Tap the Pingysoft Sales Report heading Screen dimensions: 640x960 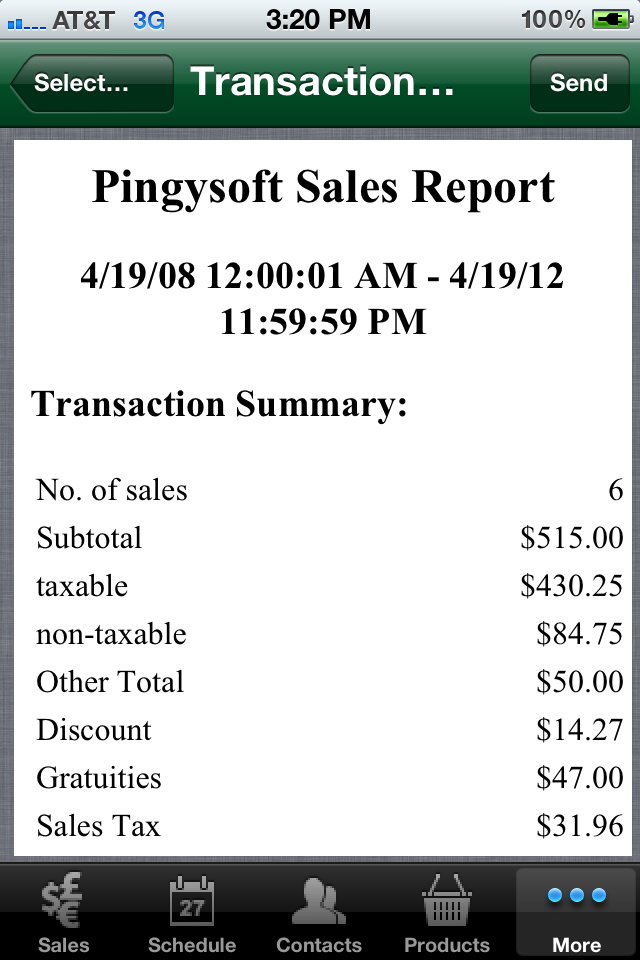[323, 186]
